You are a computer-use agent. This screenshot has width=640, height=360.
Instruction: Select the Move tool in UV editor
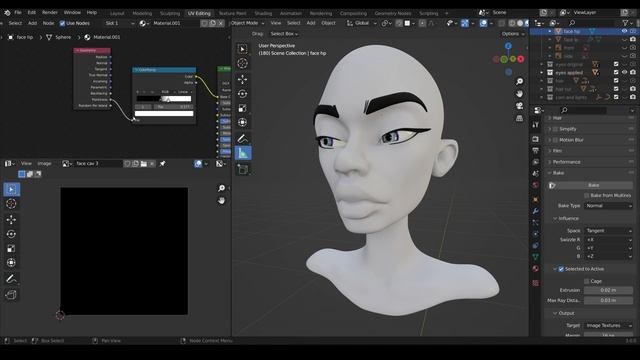[x=11, y=220]
